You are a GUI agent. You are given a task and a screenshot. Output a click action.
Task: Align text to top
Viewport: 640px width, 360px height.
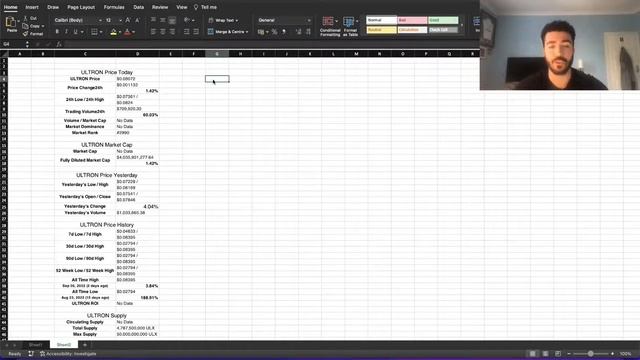[x=153, y=20]
